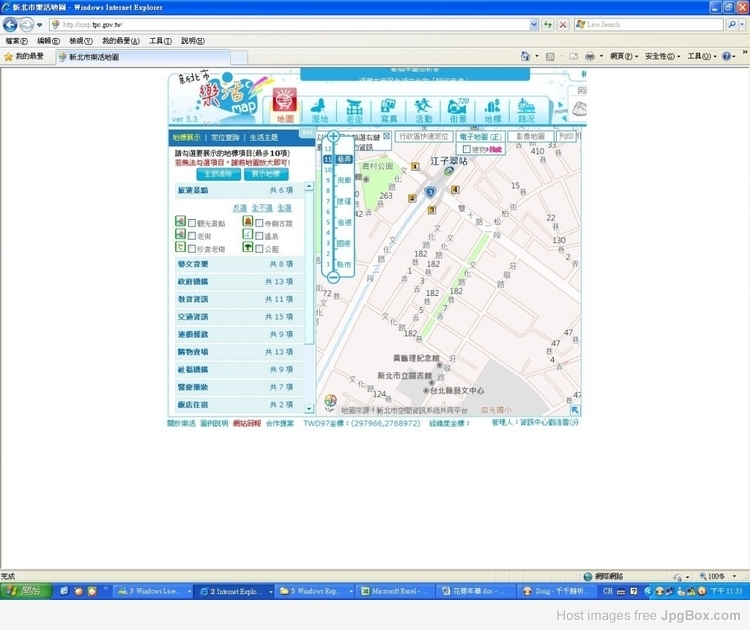Tick the 公園 checkbox

coord(260,248)
